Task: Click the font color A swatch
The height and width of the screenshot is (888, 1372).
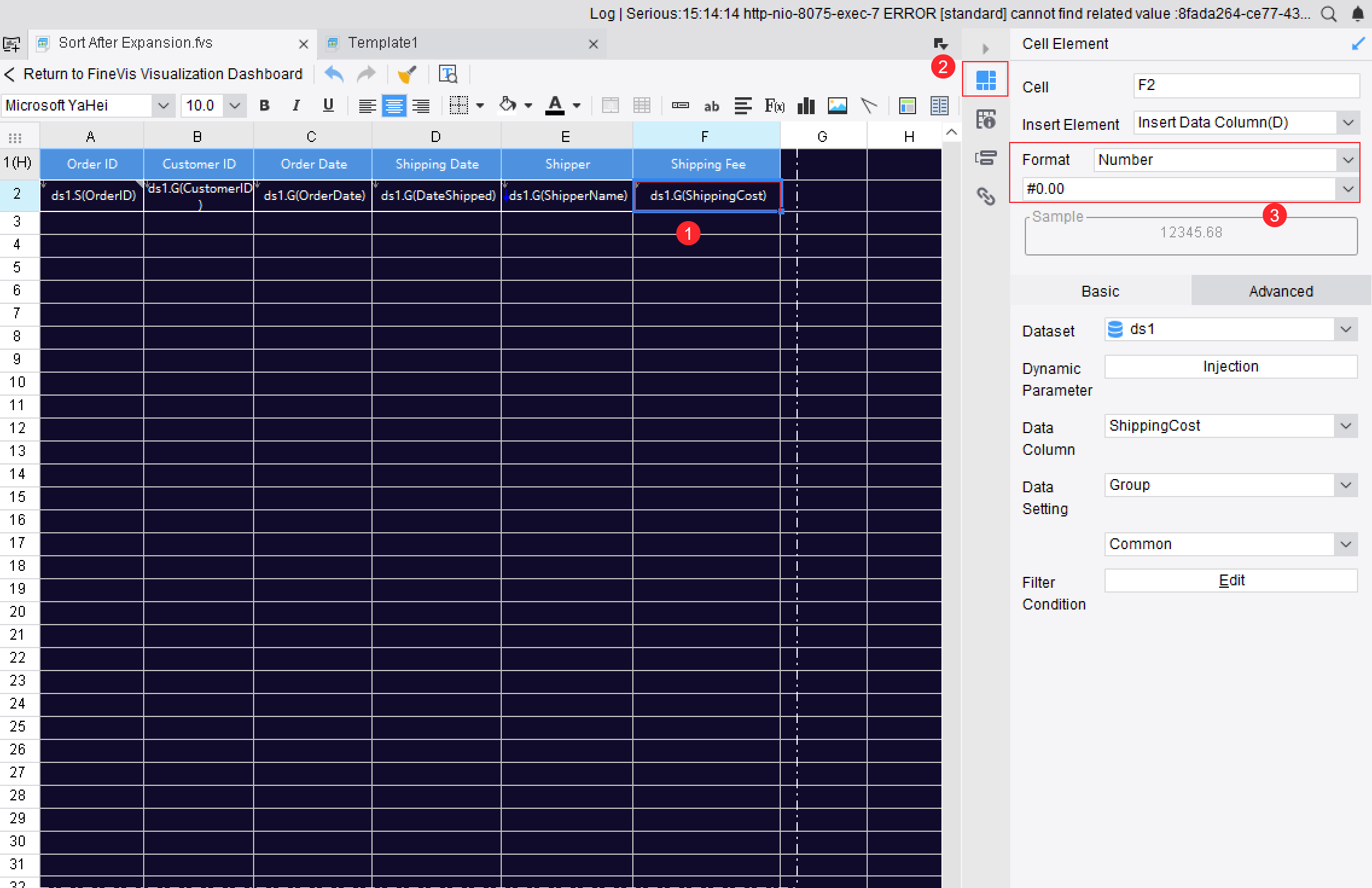Action: click(555, 106)
